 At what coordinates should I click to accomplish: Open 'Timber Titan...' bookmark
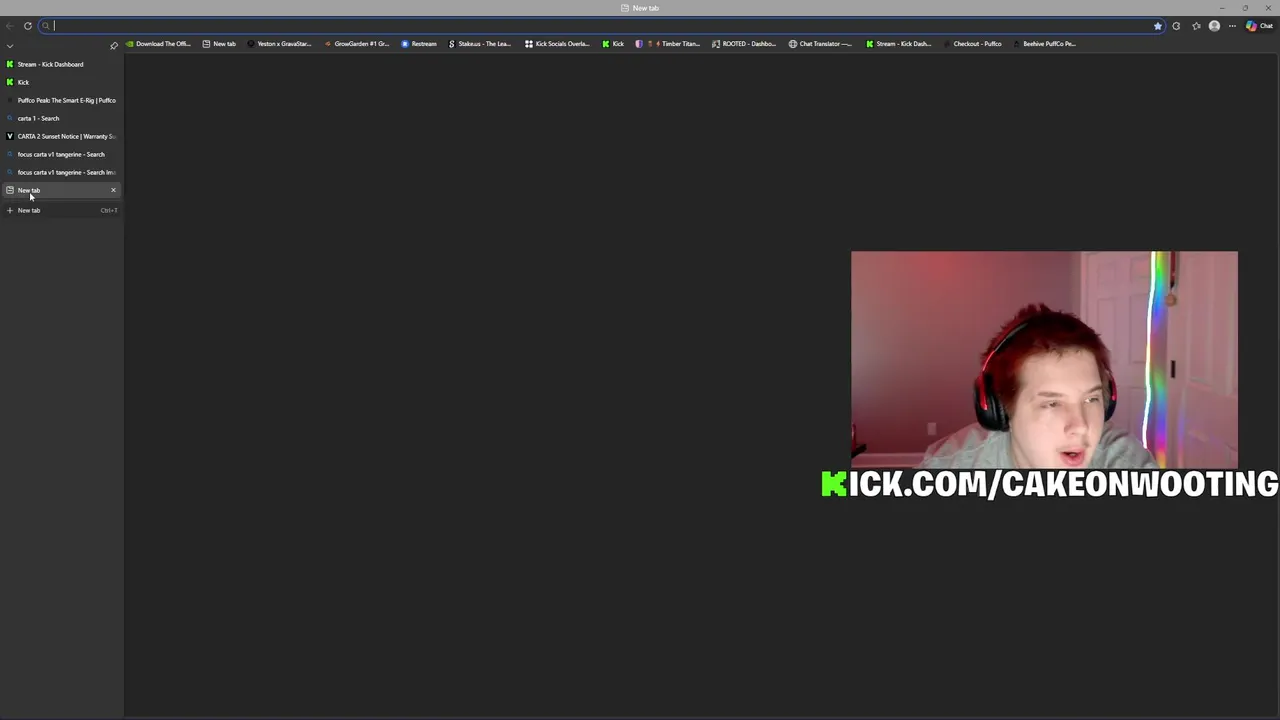tap(675, 44)
